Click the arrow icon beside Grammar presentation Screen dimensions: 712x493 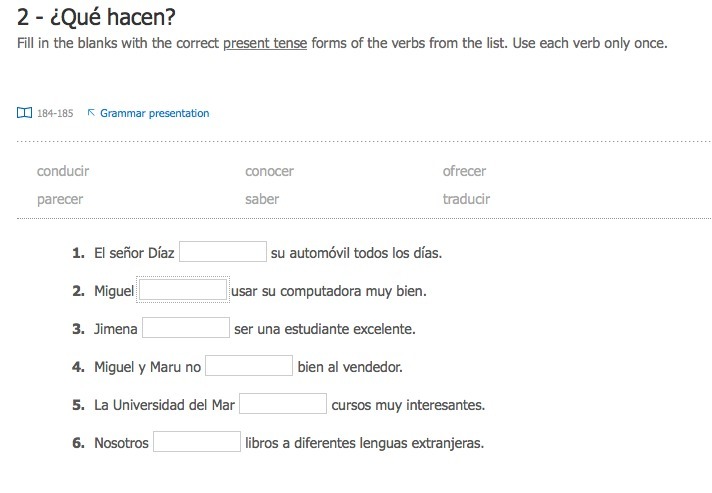tap(91, 112)
